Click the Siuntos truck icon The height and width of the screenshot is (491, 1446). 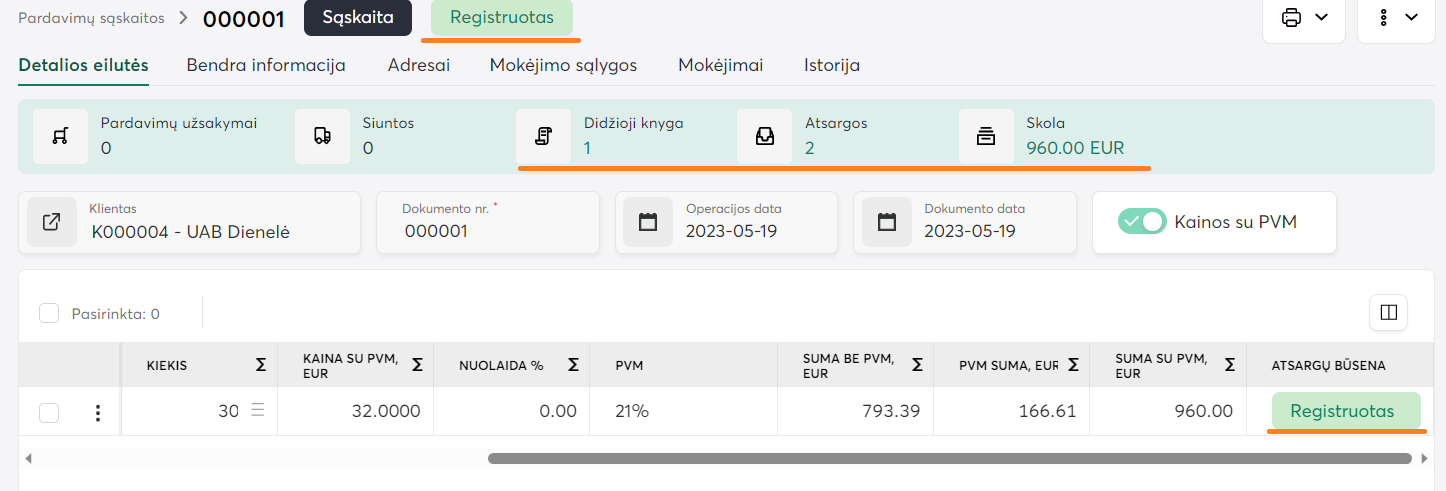pos(322,136)
